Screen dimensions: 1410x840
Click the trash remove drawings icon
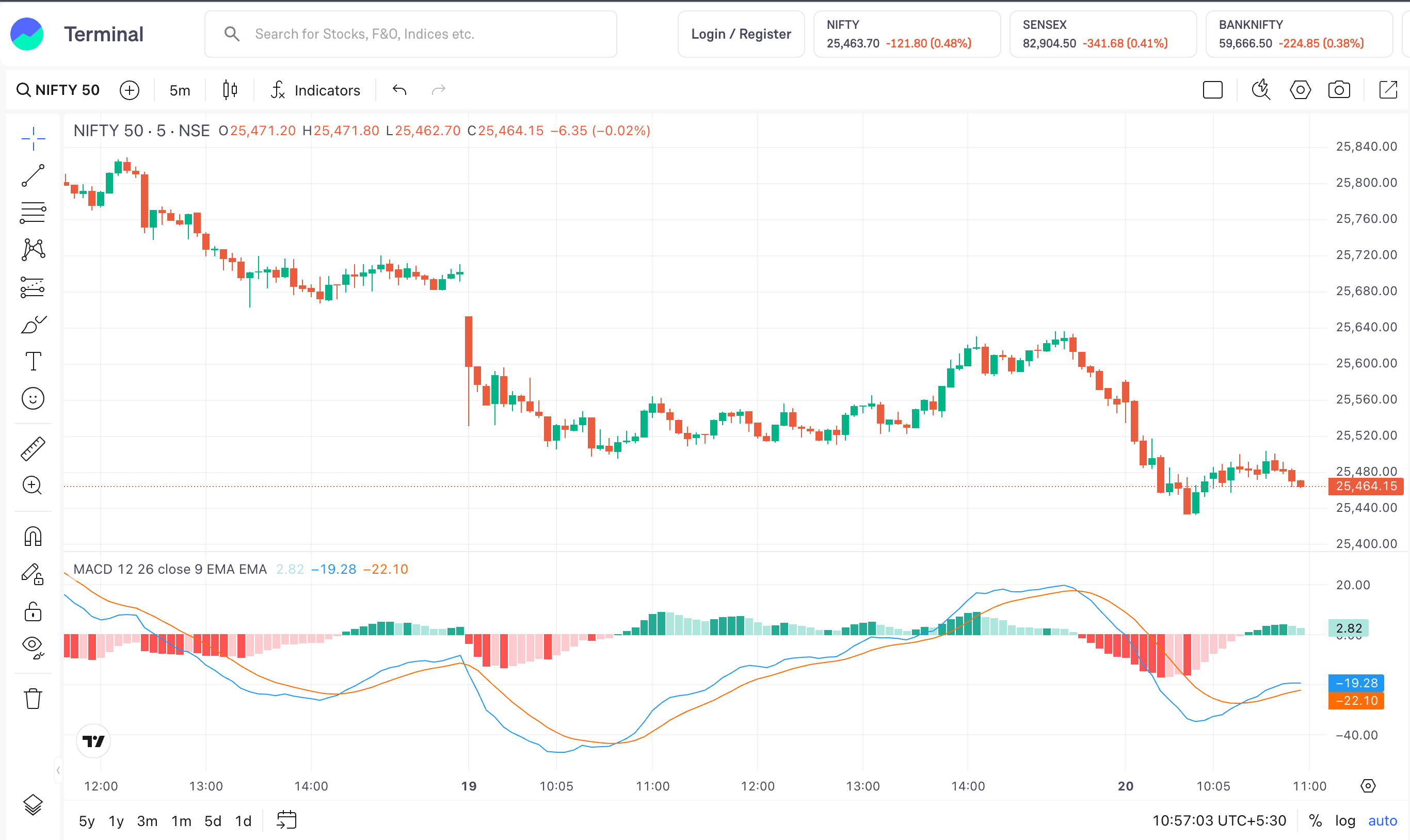[33, 699]
